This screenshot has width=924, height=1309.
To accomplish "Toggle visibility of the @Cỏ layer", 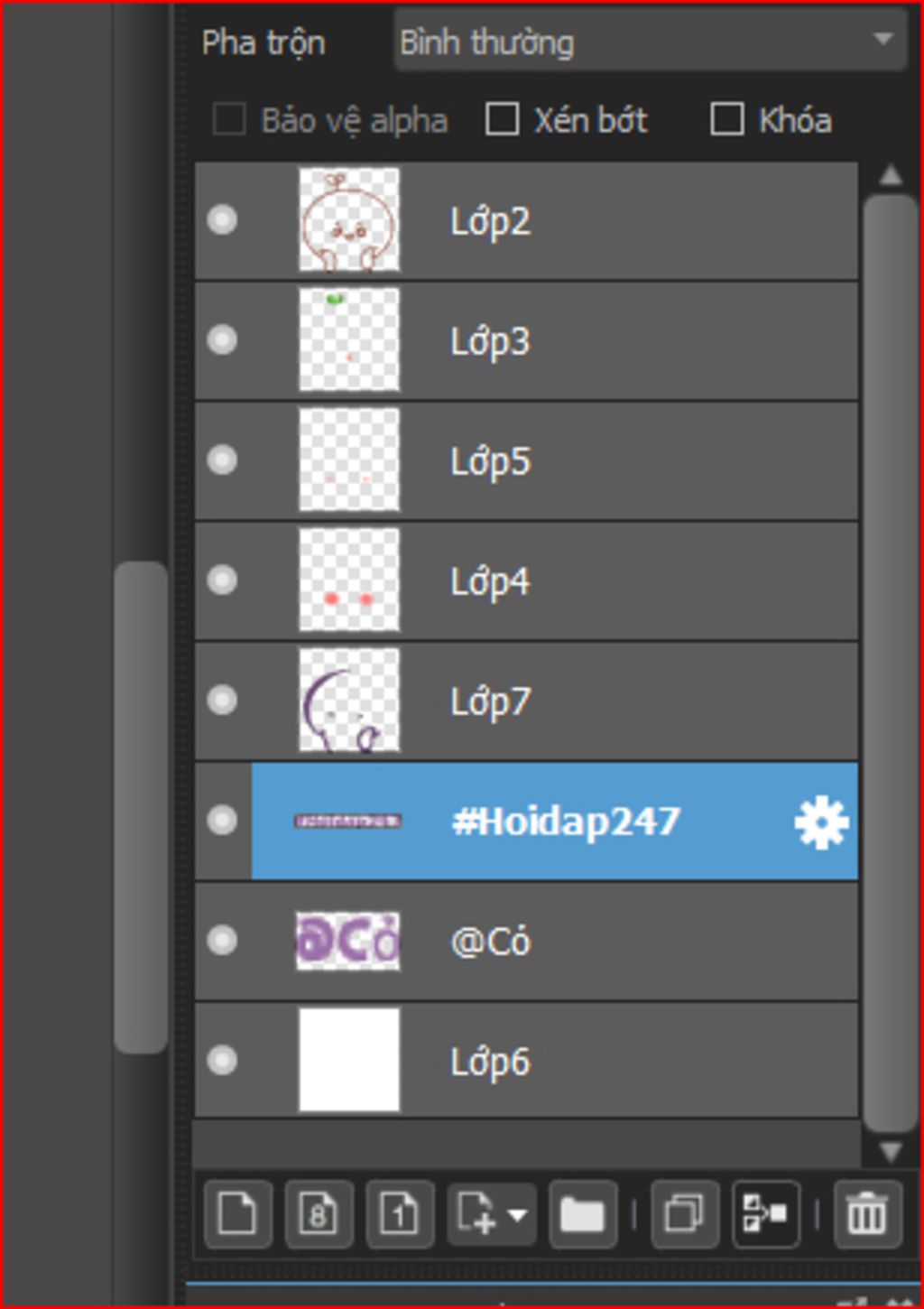I will pos(222,941).
